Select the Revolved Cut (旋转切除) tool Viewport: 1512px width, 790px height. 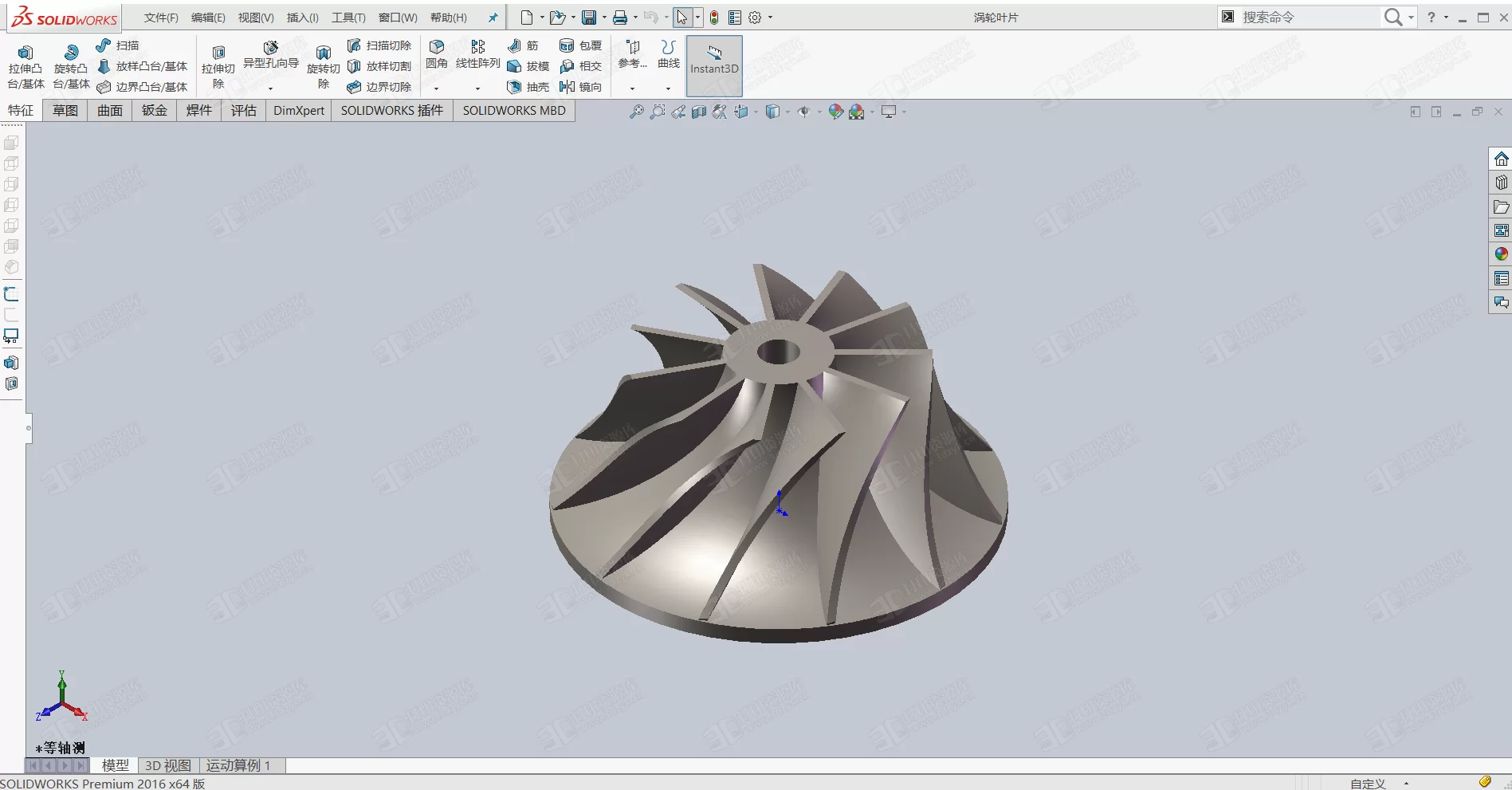point(323,67)
